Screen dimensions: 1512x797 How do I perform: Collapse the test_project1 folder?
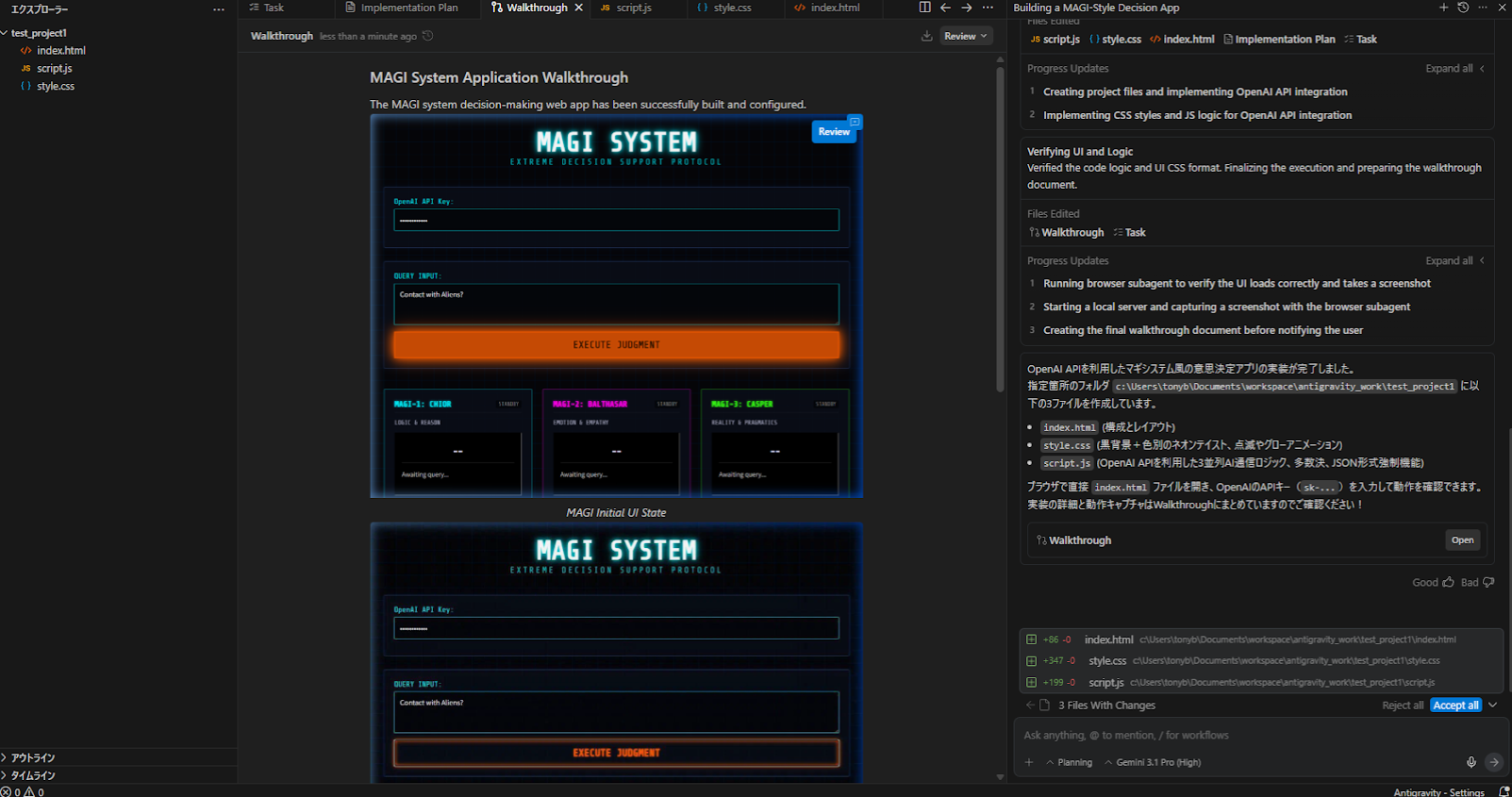coord(38,33)
